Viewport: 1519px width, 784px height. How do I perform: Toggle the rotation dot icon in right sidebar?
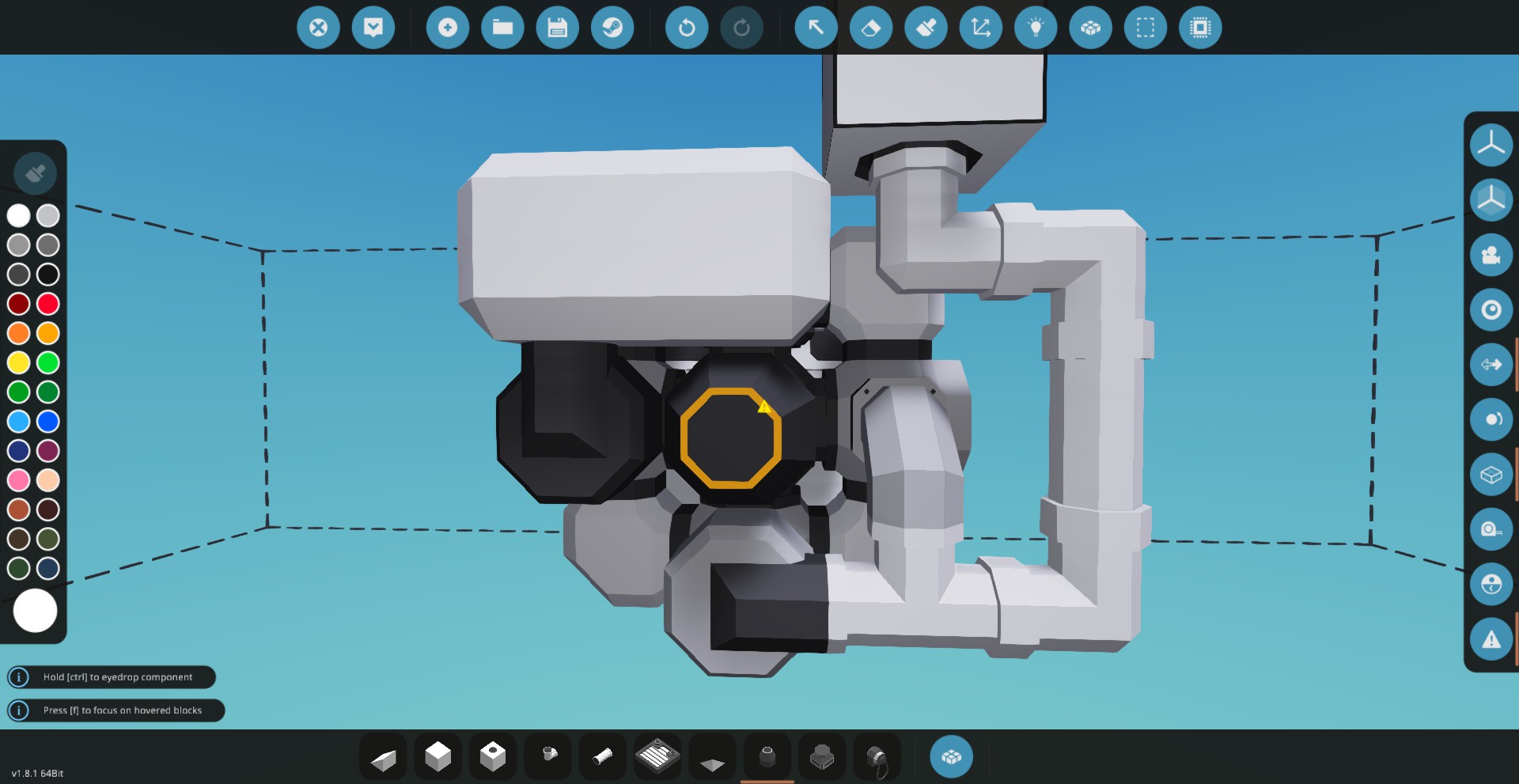tap(1491, 419)
